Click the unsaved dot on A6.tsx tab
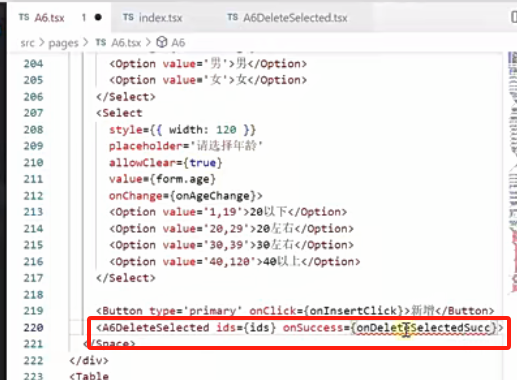 (x=98, y=17)
